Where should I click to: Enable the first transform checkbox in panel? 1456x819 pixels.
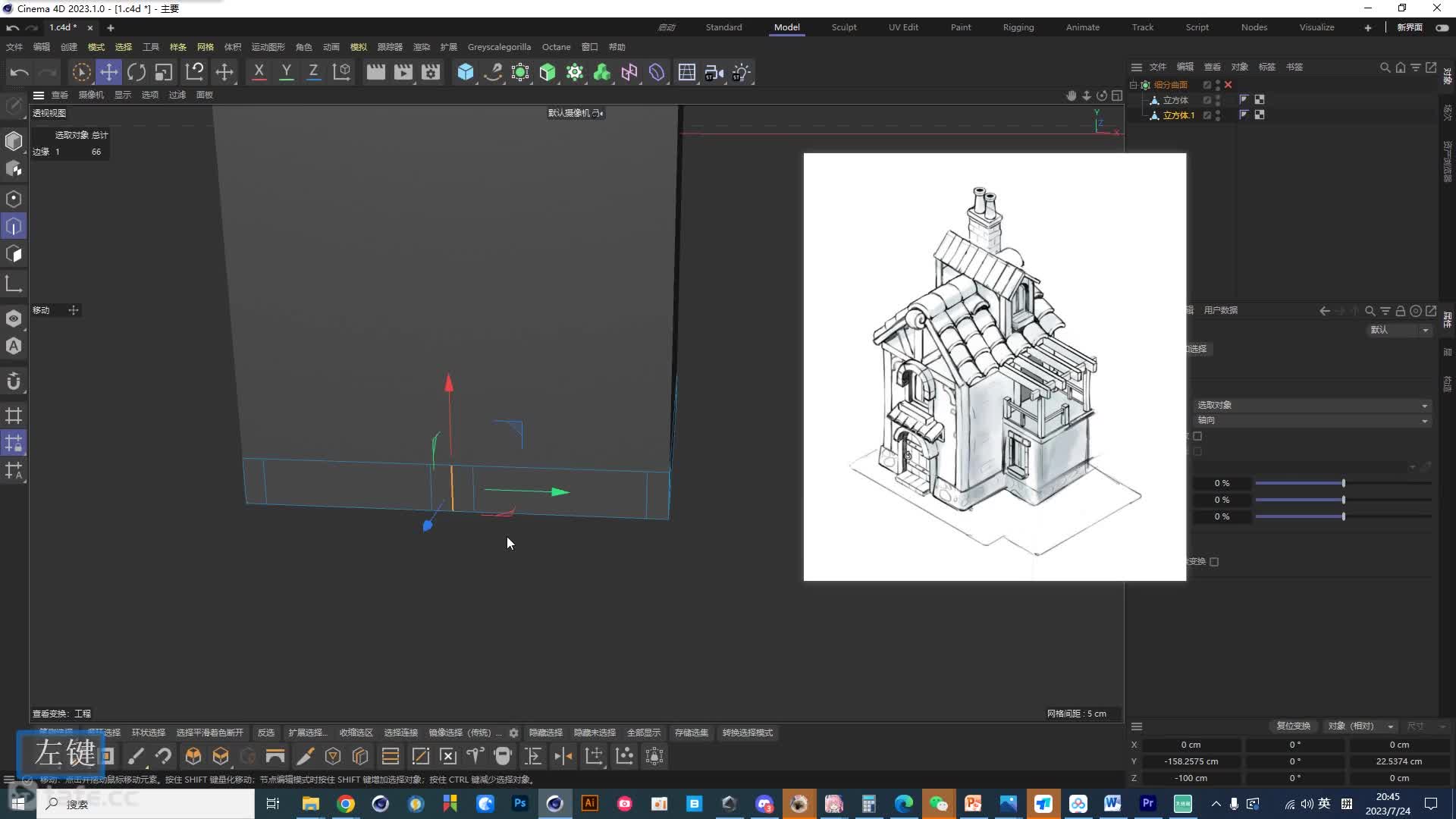tap(1197, 436)
